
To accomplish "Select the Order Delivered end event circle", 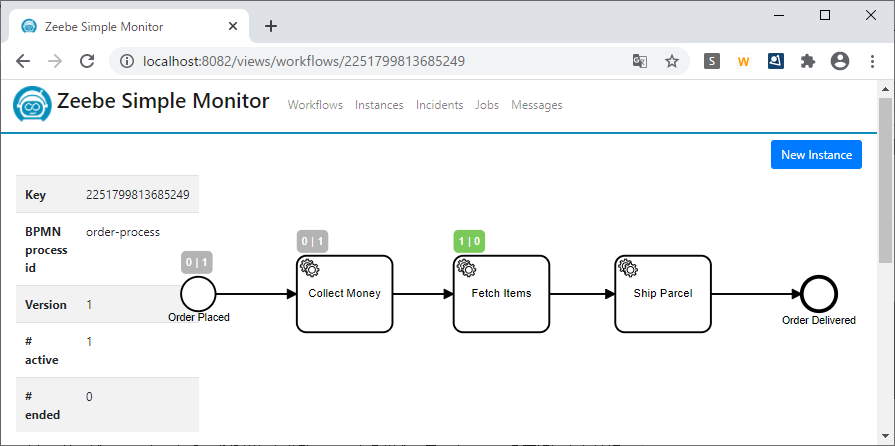I will click(819, 294).
